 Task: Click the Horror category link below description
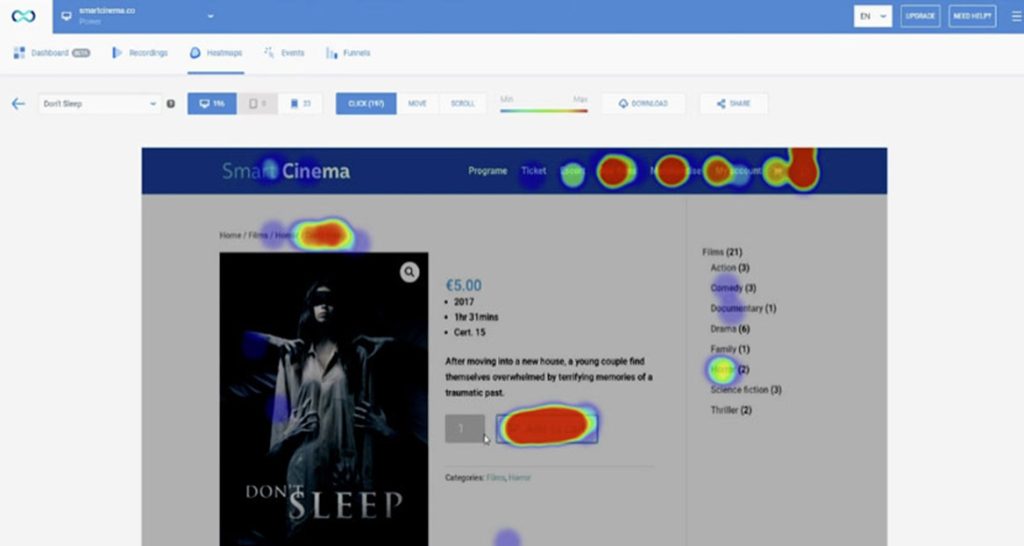click(519, 477)
